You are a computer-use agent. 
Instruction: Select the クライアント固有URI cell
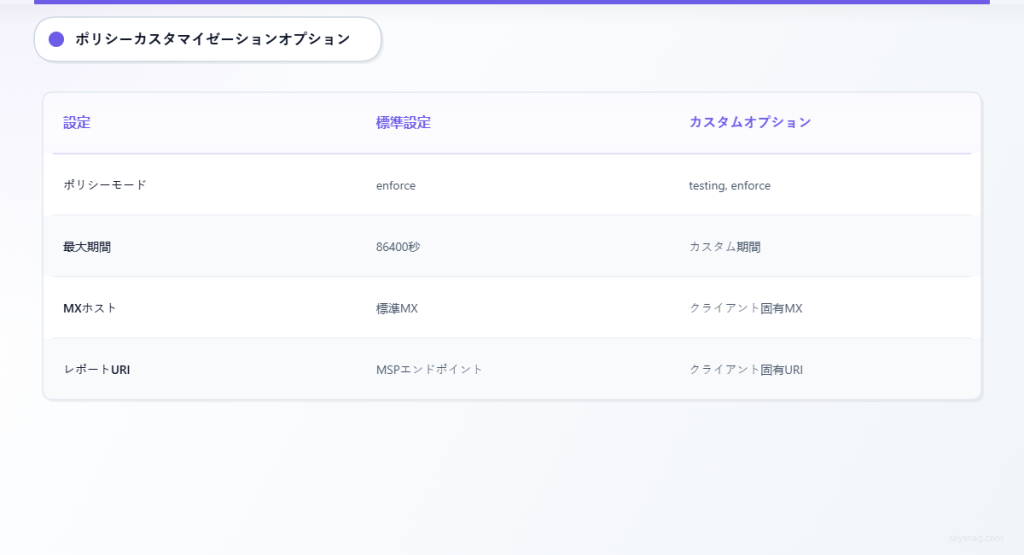(x=746, y=370)
